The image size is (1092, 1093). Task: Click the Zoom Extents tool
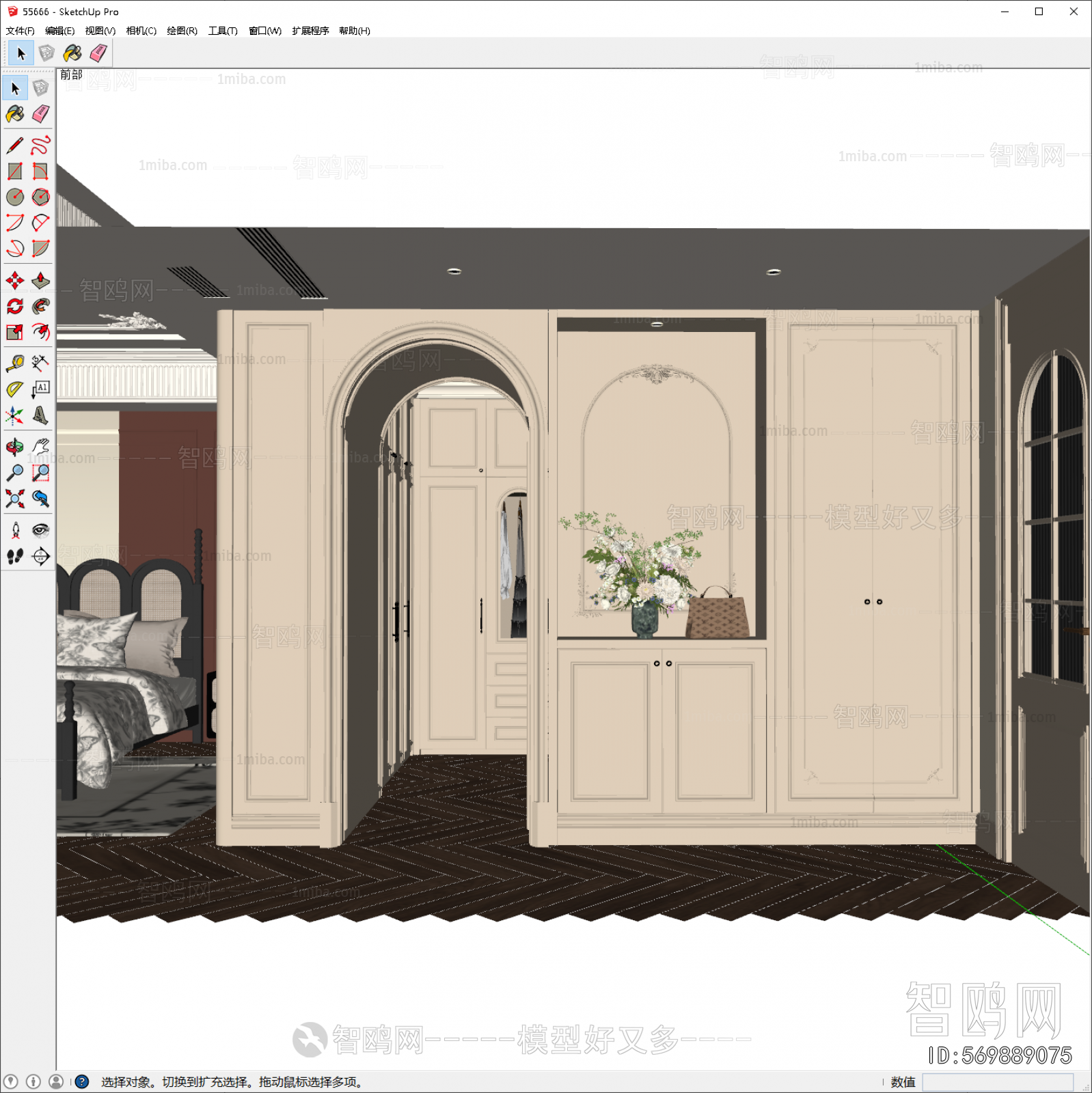tap(15, 499)
